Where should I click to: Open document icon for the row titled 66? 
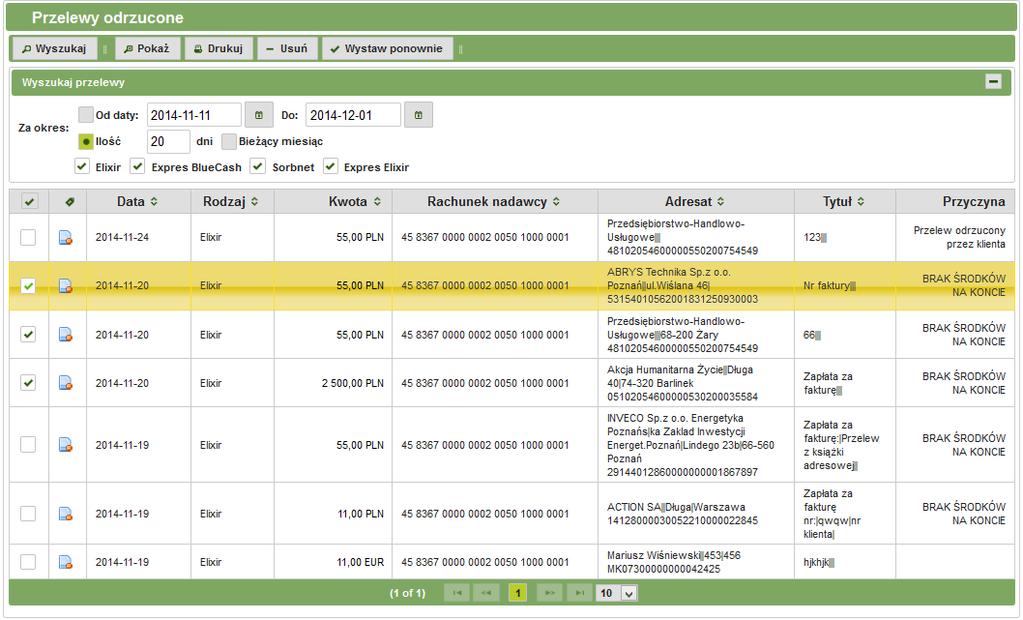(65, 335)
